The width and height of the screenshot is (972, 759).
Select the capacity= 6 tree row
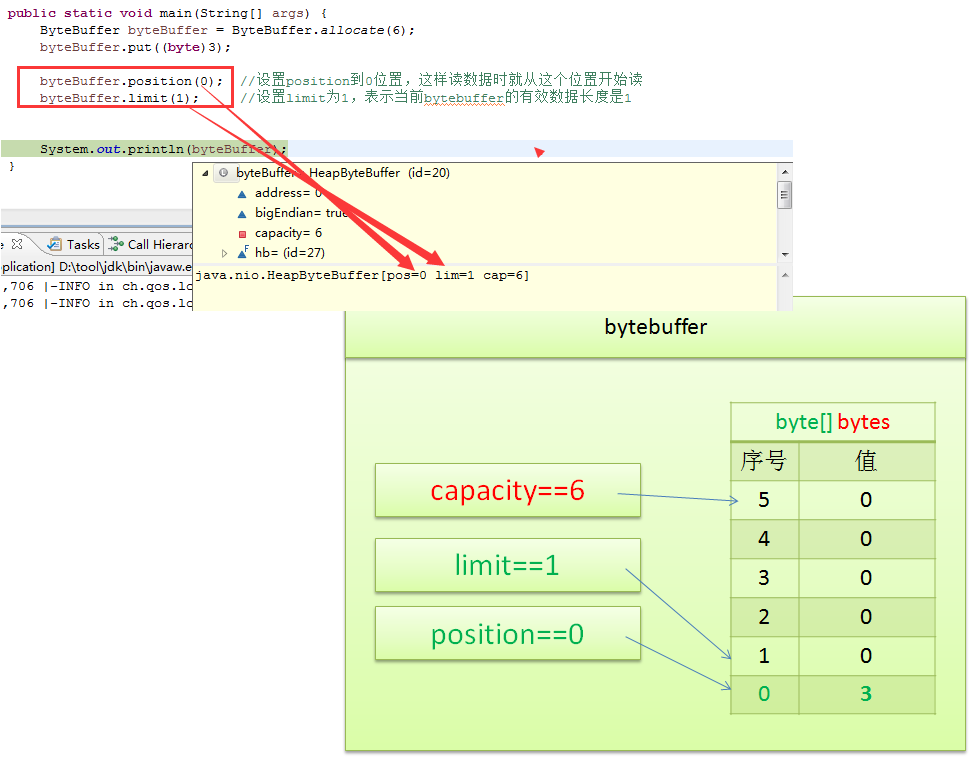pyautogui.click(x=288, y=233)
